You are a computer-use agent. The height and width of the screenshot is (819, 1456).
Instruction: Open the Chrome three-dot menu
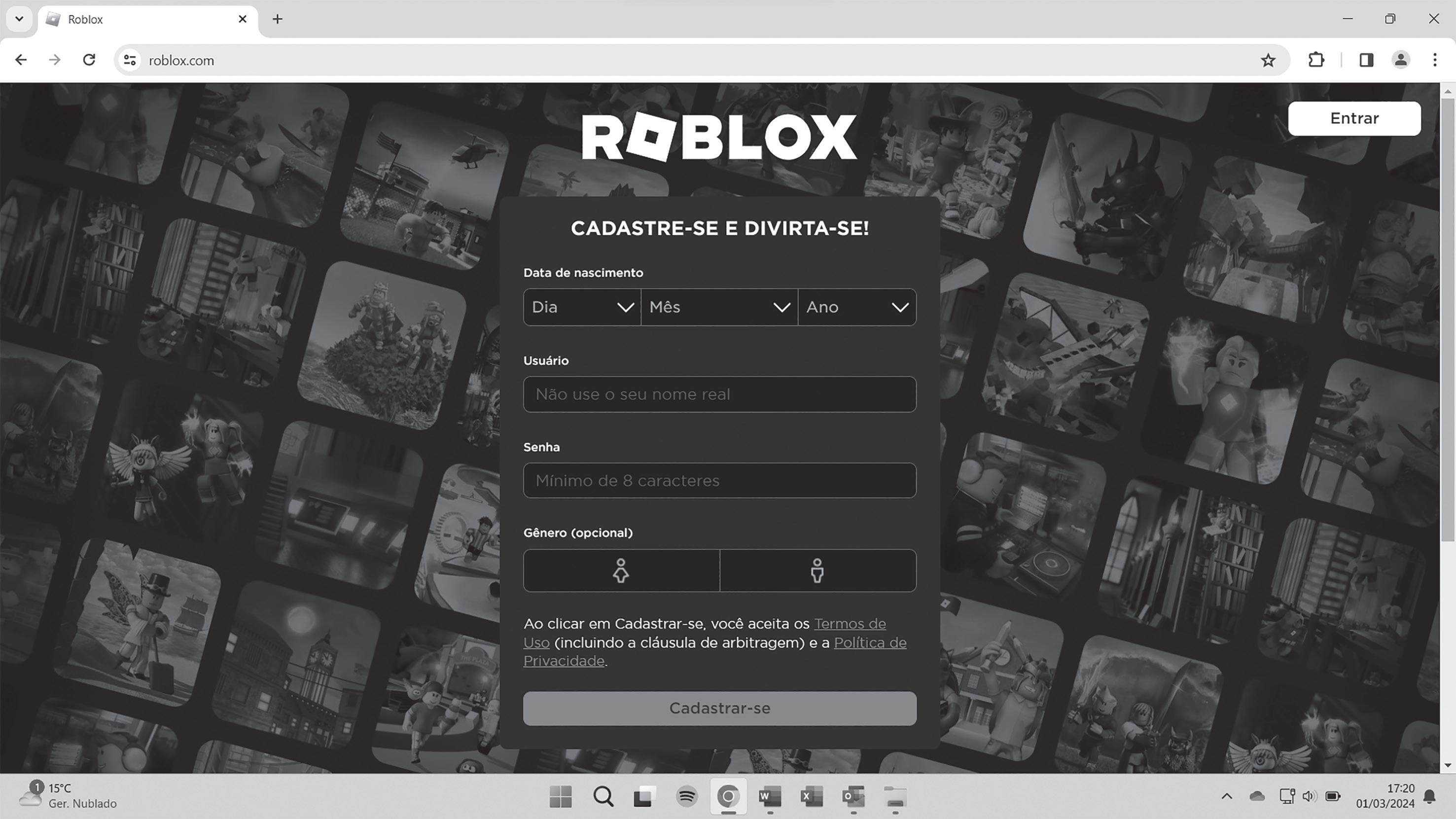(1434, 60)
